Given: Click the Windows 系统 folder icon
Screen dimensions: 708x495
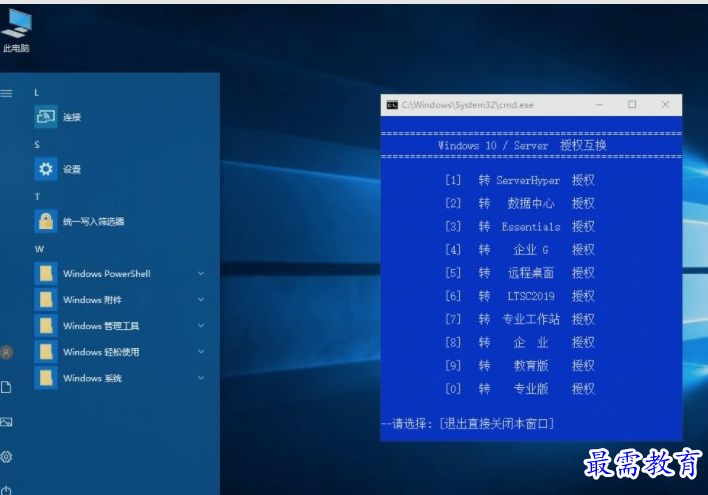Looking at the screenshot, I should [x=46, y=378].
